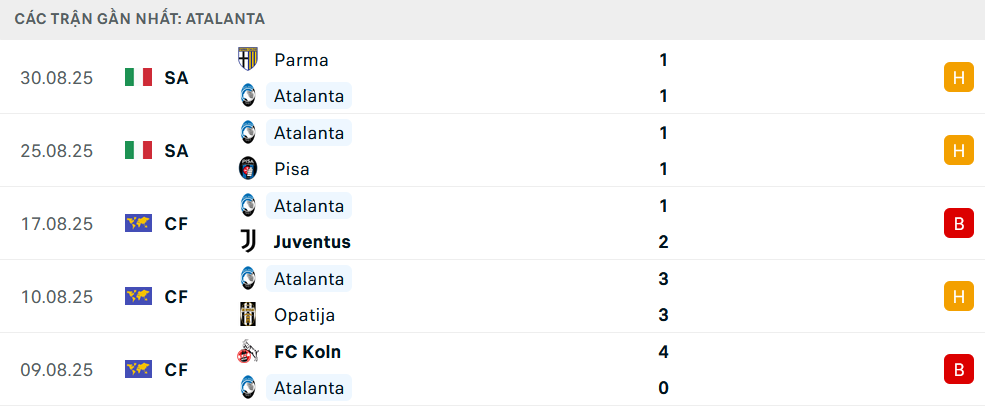
Task: Open the Parma team link
Action: (x=301, y=60)
